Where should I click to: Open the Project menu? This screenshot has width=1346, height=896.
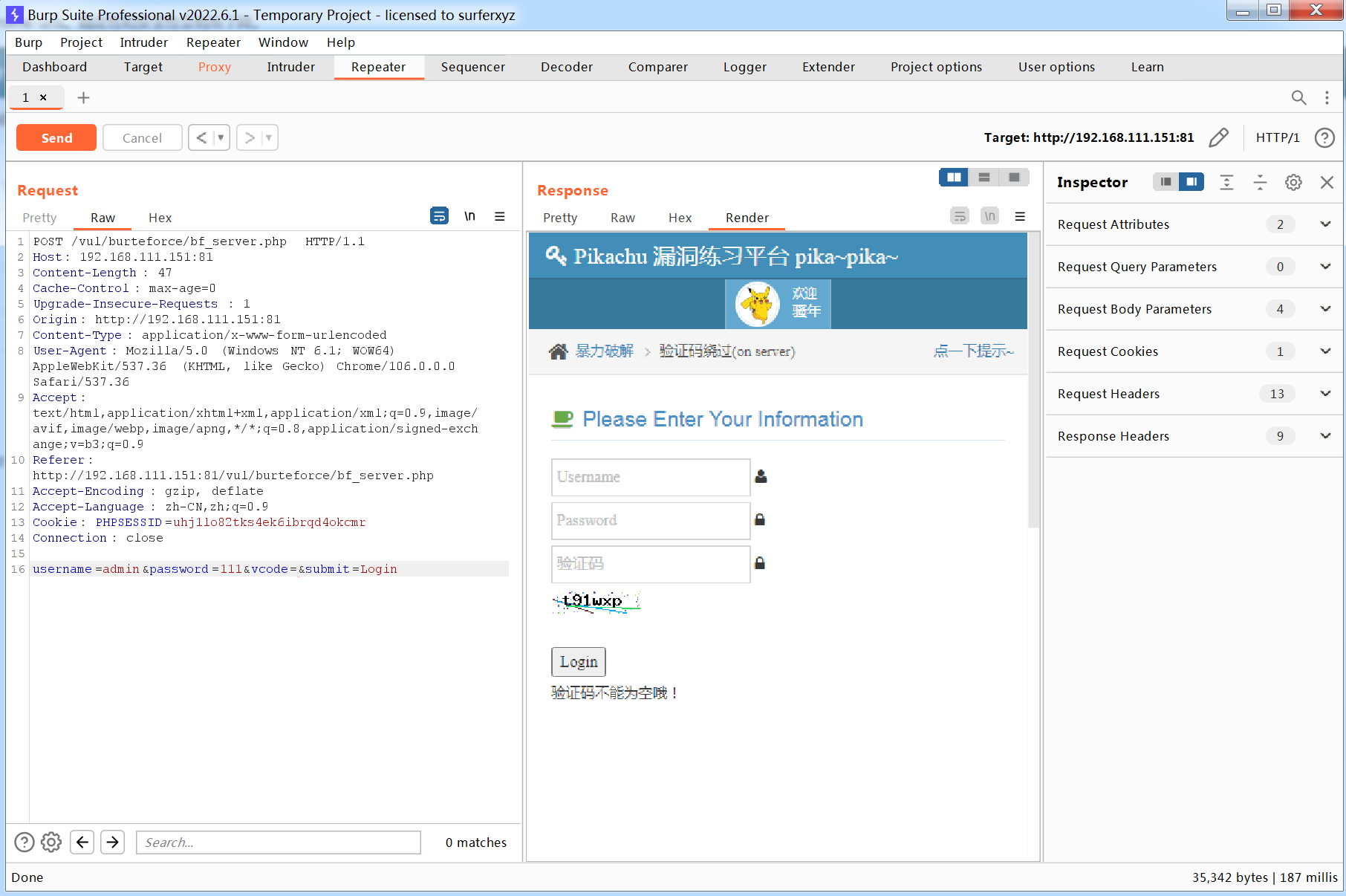click(81, 42)
